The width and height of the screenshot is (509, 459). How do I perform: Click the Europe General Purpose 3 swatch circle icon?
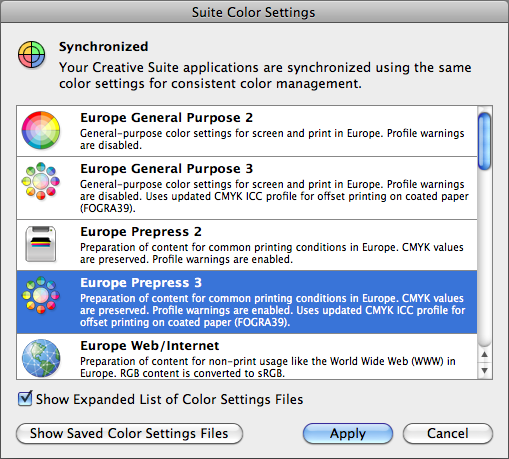point(41,181)
